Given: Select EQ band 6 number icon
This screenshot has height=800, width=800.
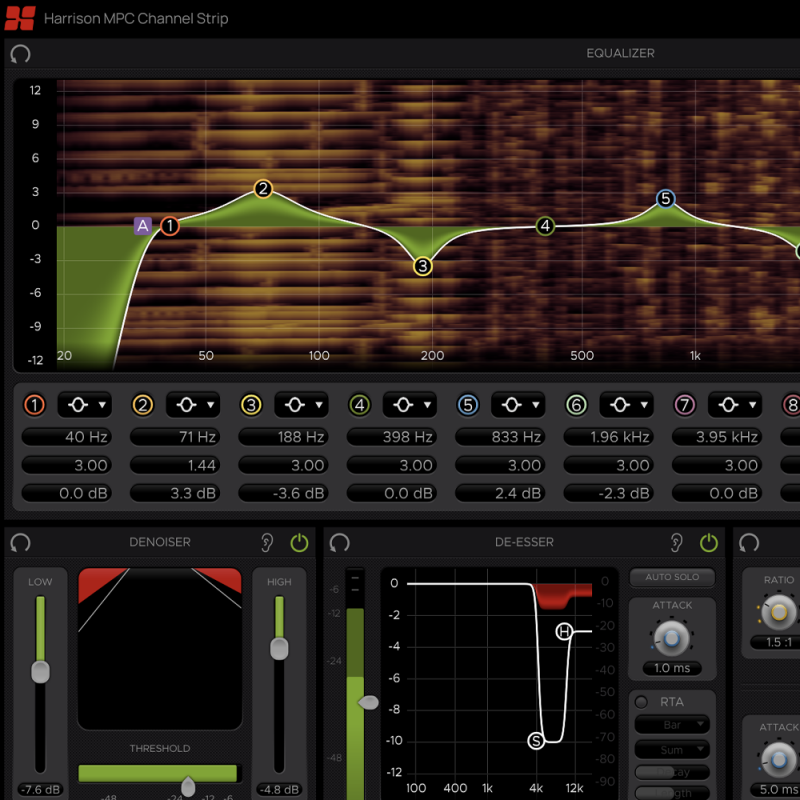Looking at the screenshot, I should tap(576, 405).
